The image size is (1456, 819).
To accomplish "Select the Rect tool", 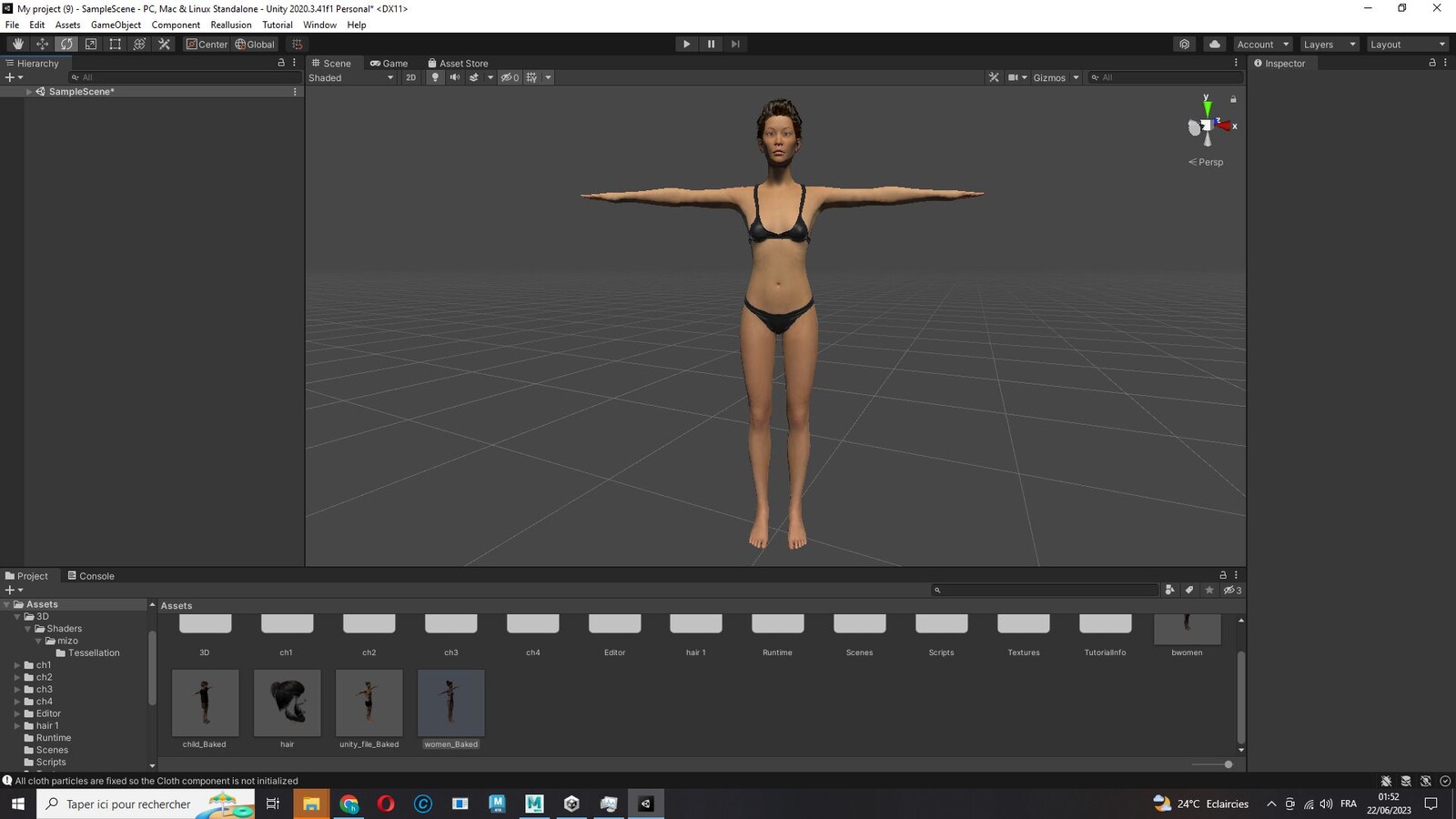I will point(116,44).
